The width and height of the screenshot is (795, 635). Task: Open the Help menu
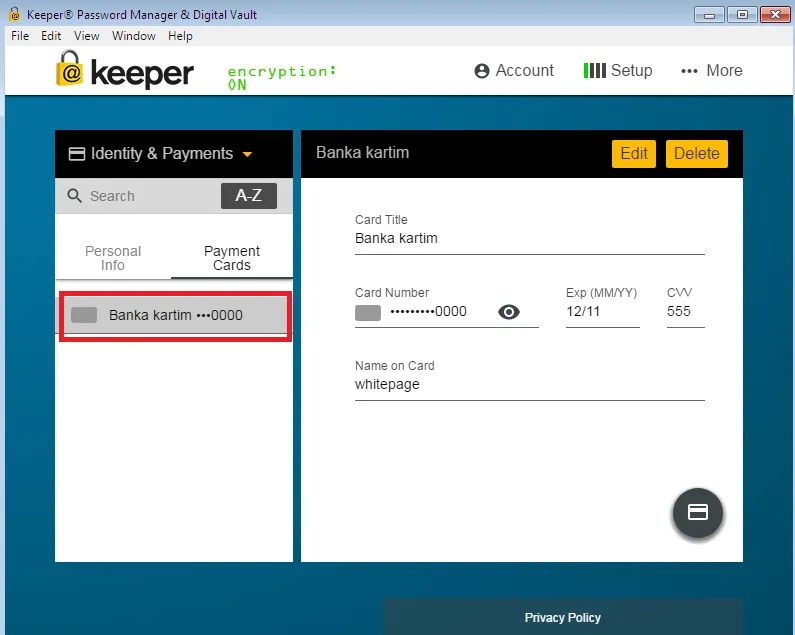point(180,36)
